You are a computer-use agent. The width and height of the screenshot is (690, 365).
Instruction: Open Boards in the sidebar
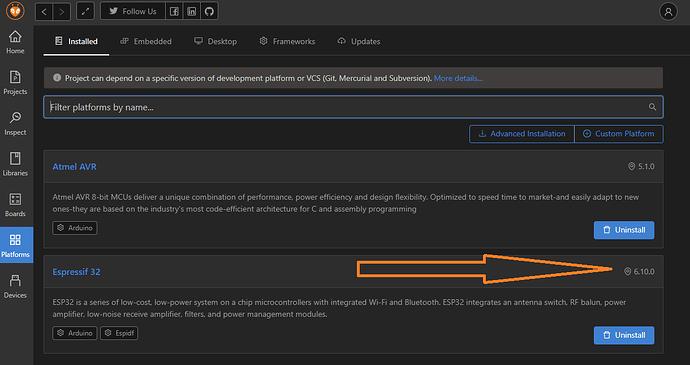pyautogui.click(x=15, y=205)
